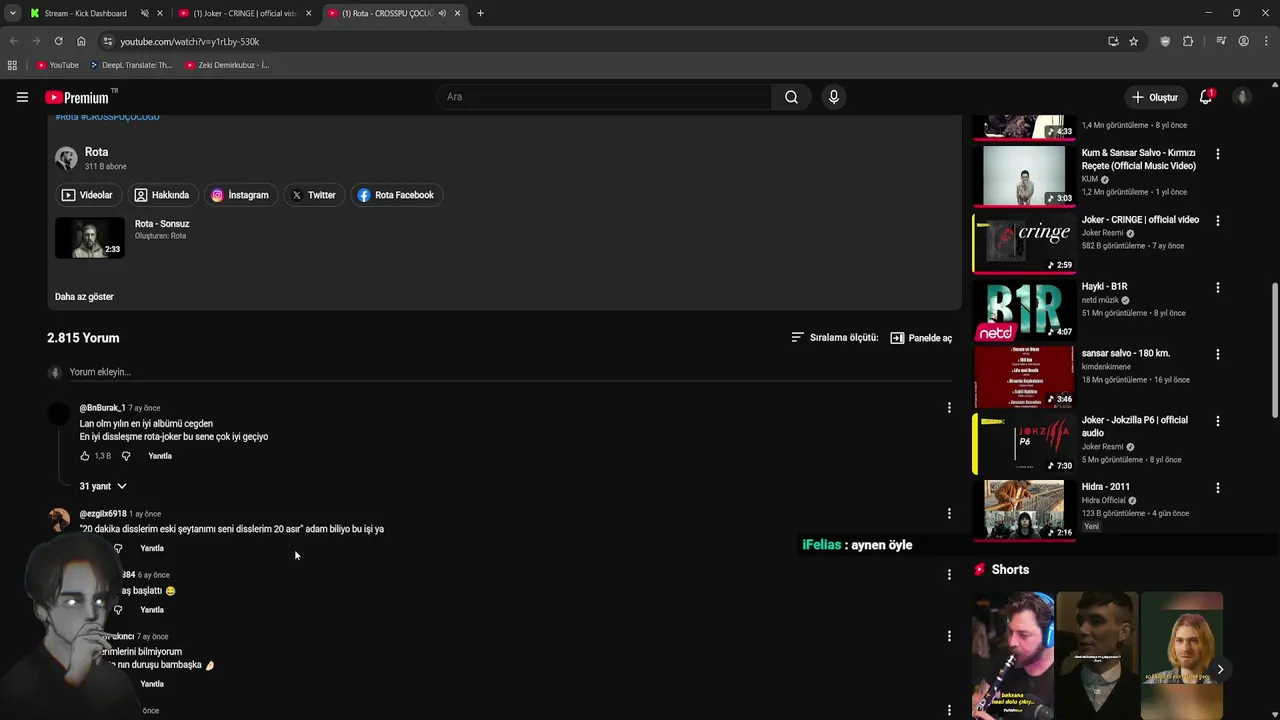This screenshot has width=1280, height=720.
Task: Open YouTube notifications bell
Action: [1206, 97]
